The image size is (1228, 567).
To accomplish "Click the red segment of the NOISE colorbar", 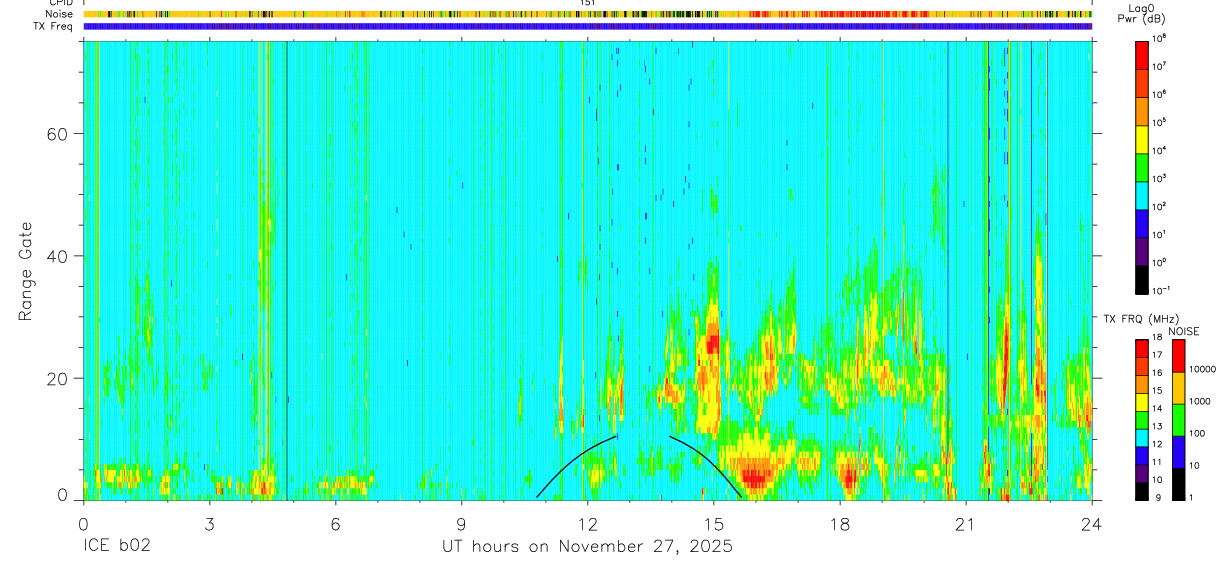I will [x=1178, y=356].
